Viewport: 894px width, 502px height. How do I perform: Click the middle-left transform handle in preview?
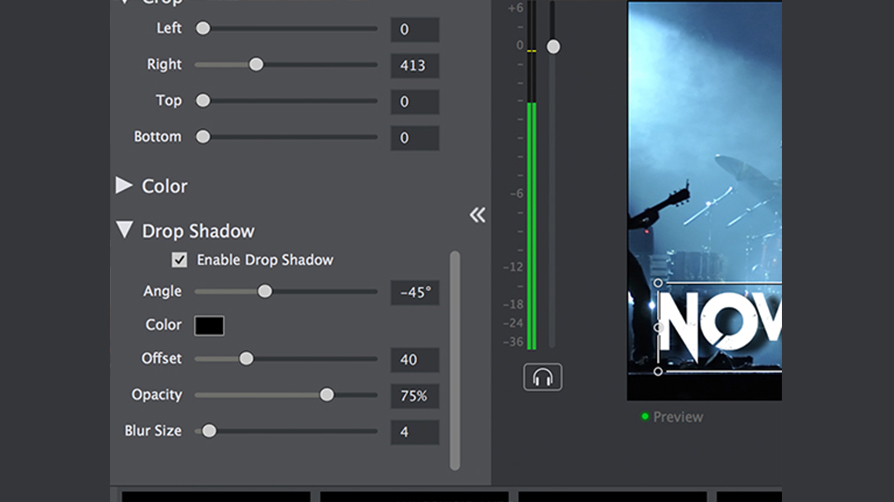click(658, 327)
